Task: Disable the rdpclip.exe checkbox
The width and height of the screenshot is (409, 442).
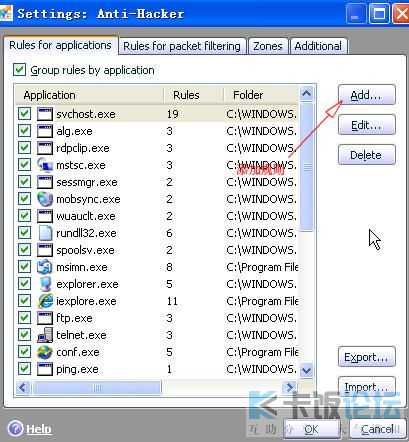Action: pyautogui.click(x=24, y=148)
